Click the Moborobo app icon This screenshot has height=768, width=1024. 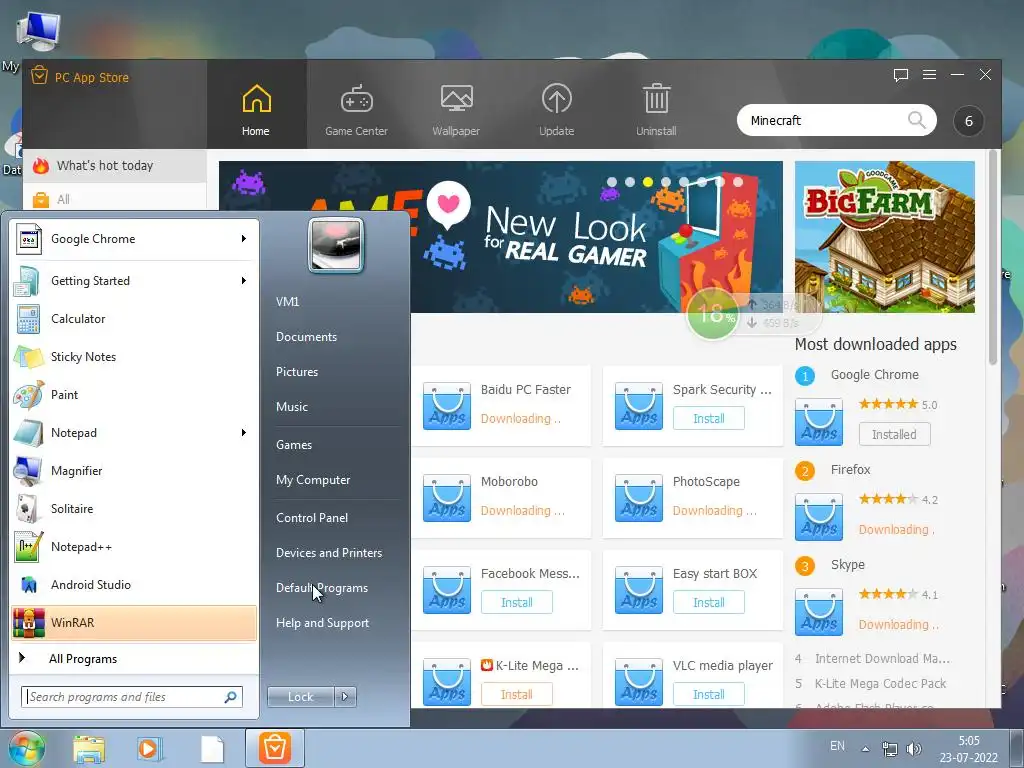[x=447, y=498]
